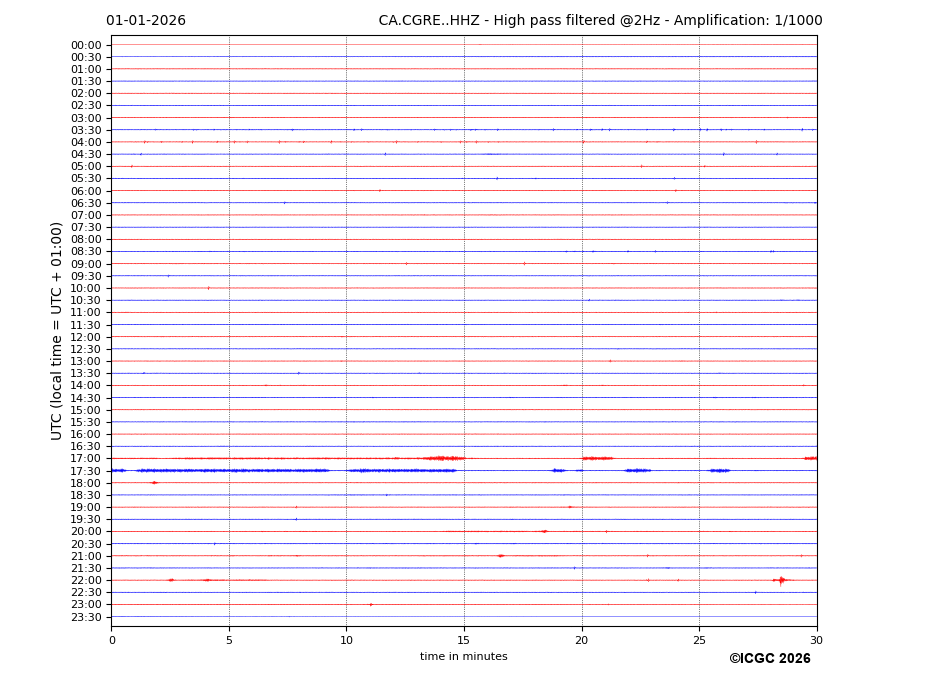Click the 'time in minutes' axis label
The image size is (927, 696).
coord(463,657)
